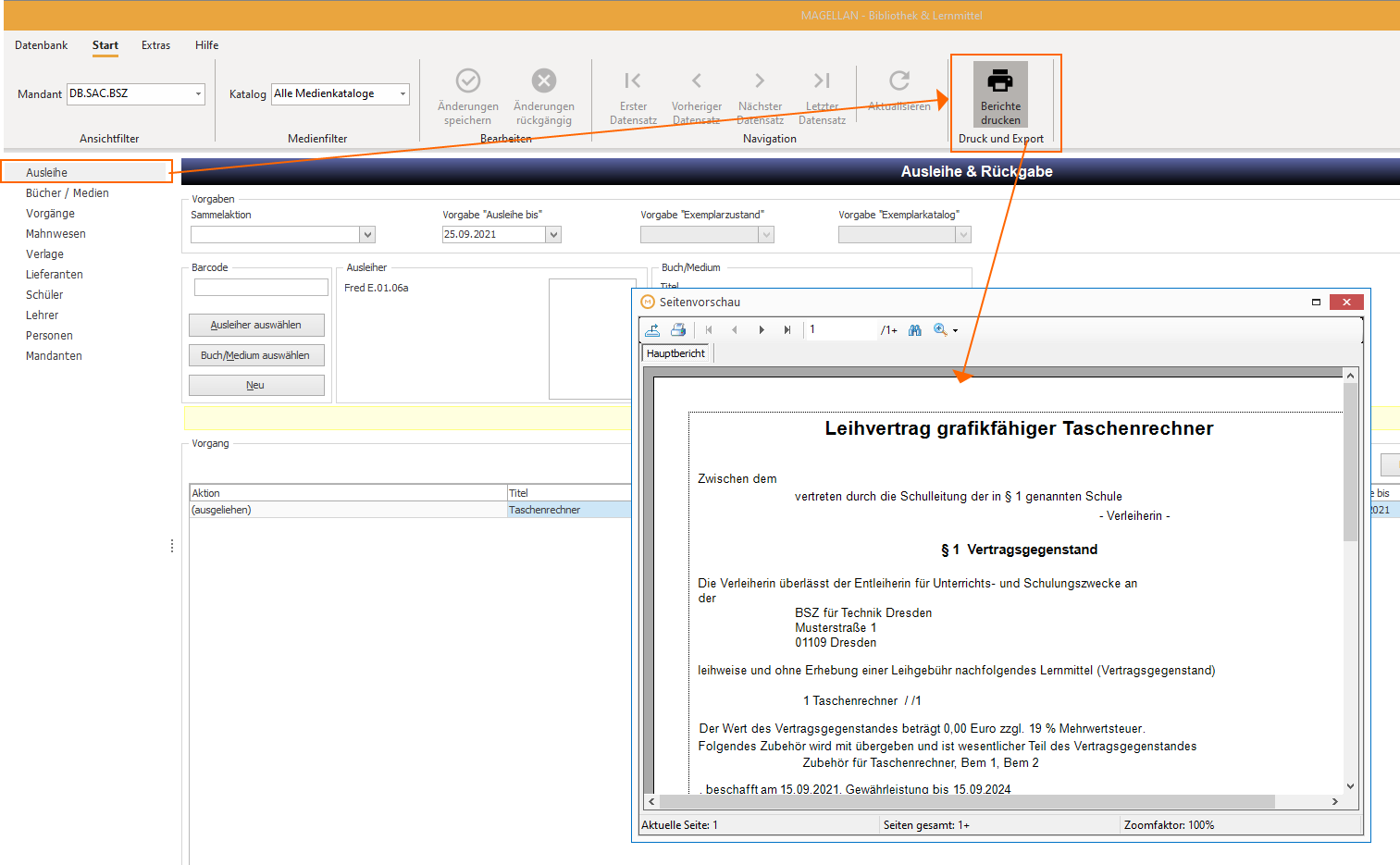Go to next page in preview
Screen dimensions: 1400x865
pyautogui.click(x=762, y=329)
